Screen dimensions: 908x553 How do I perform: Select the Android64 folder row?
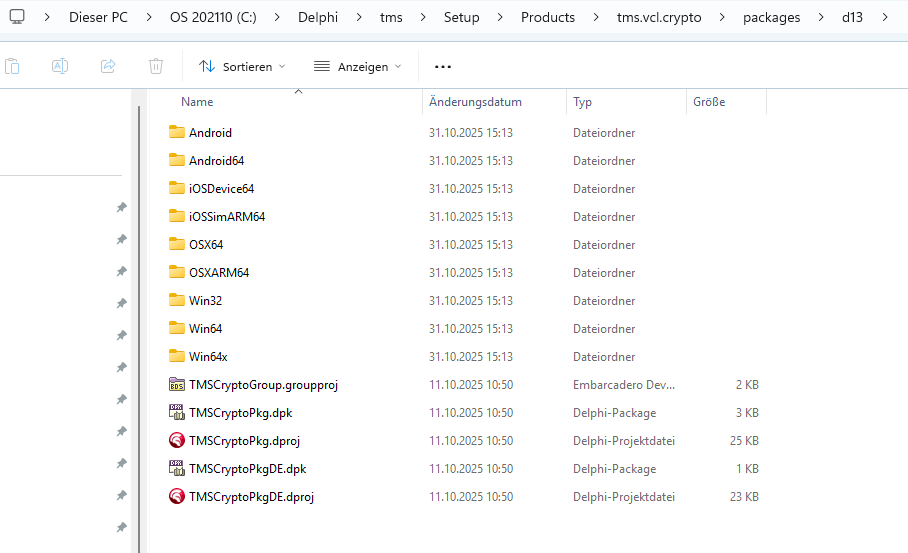[216, 160]
